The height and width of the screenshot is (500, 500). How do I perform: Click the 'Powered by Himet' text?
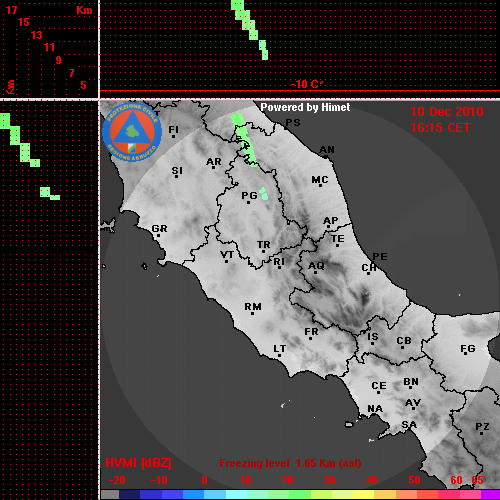coord(305,107)
